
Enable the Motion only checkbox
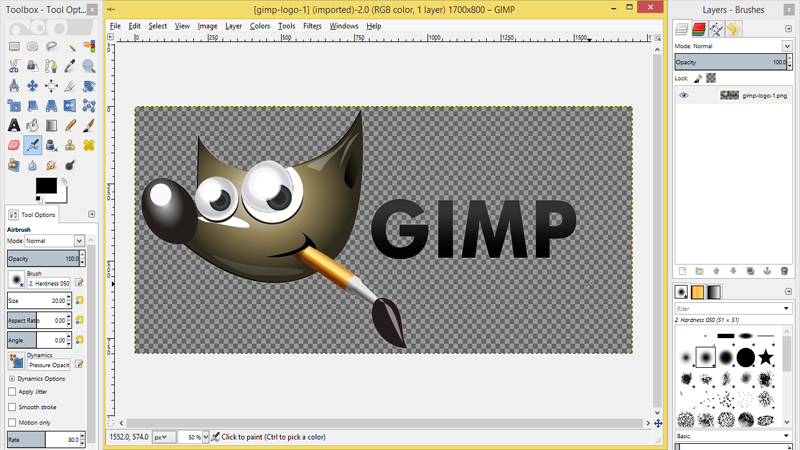(x=12, y=422)
